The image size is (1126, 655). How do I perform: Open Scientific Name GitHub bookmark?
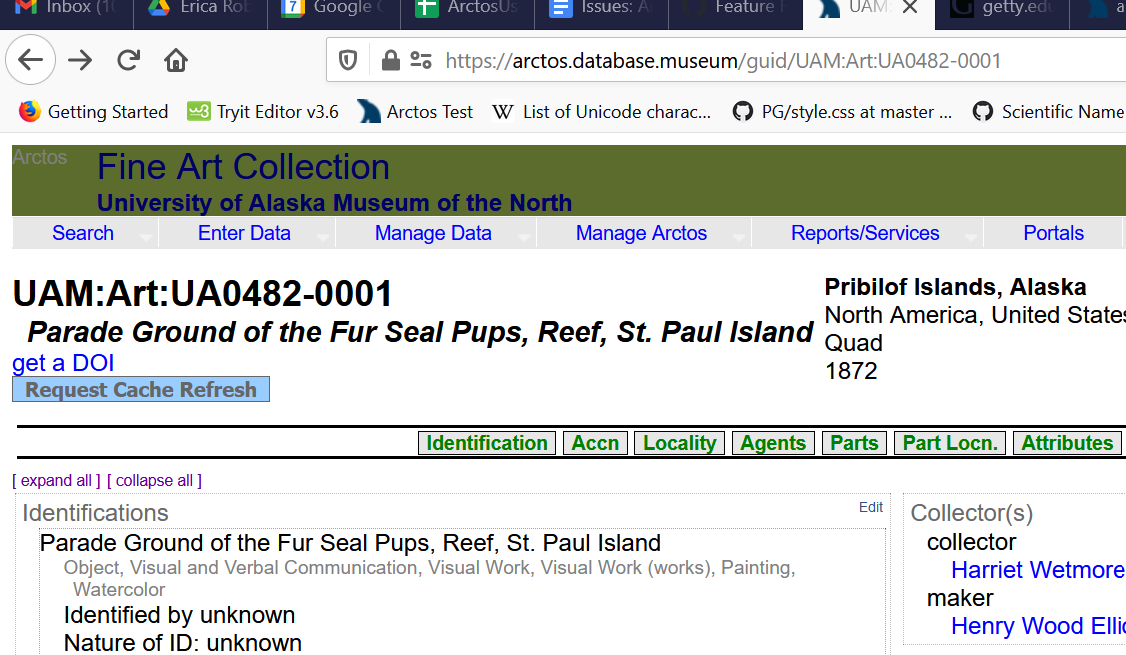(1048, 112)
